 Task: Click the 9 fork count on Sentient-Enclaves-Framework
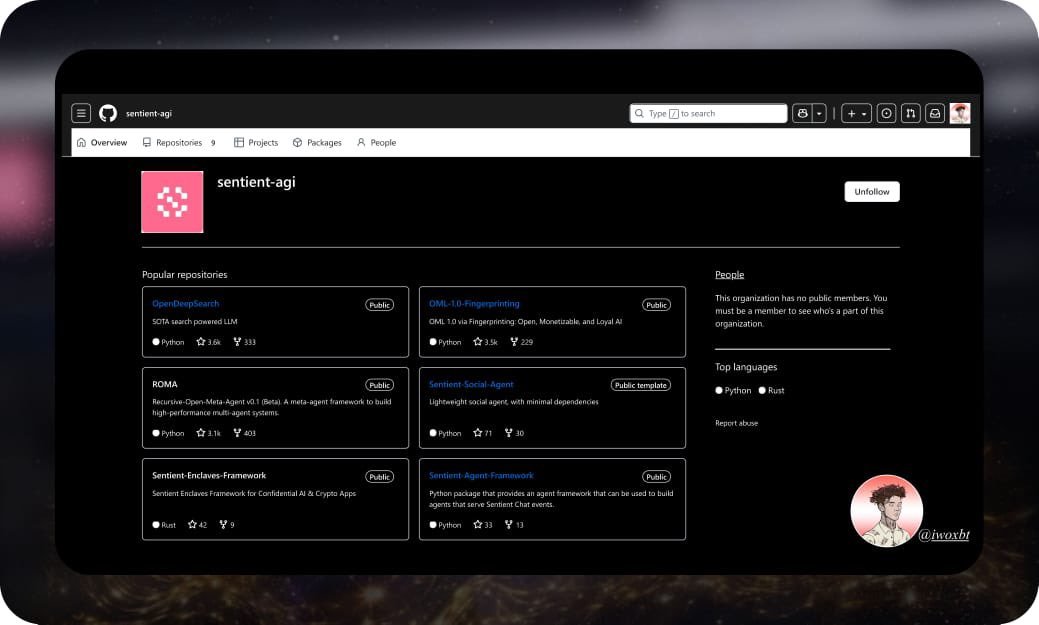pyautogui.click(x=227, y=524)
